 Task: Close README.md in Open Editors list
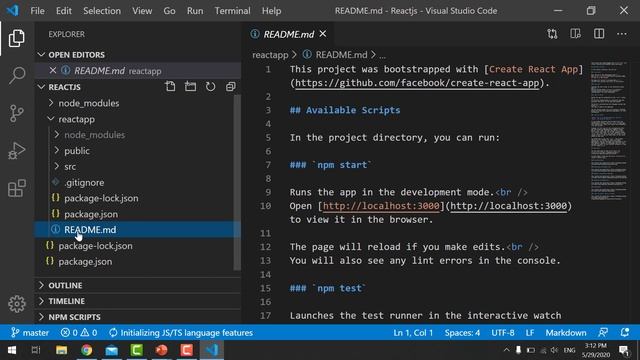[x=53, y=71]
